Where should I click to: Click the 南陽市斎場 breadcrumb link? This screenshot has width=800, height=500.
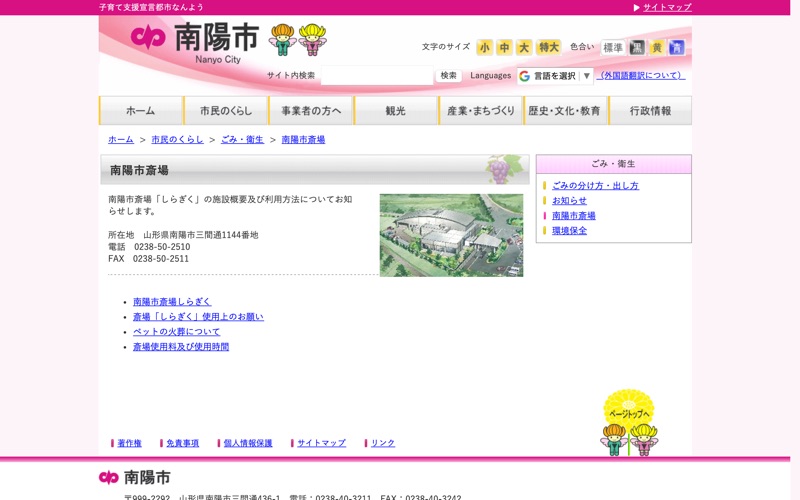[x=303, y=139]
